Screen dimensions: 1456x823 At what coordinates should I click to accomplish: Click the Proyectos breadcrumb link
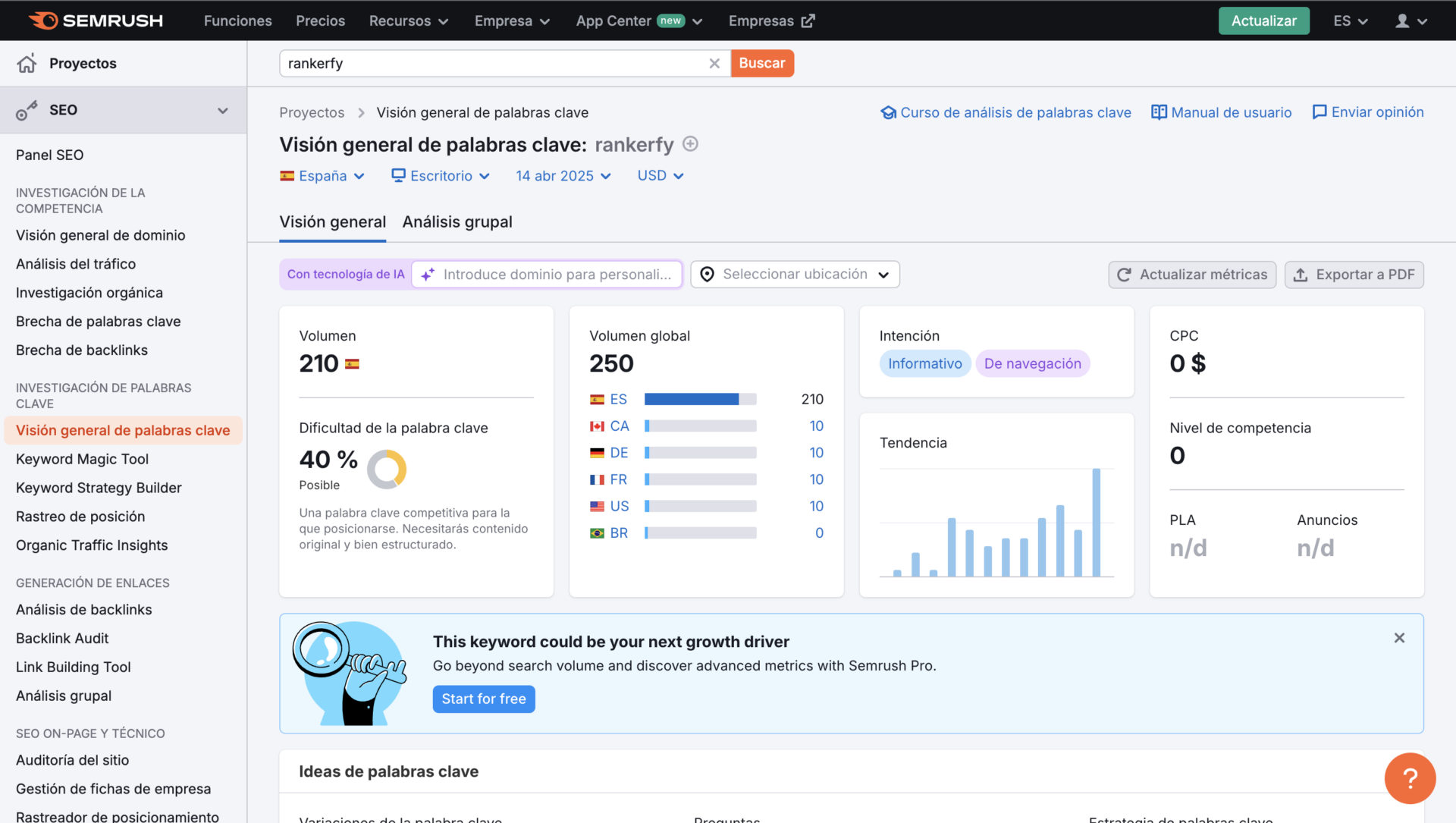(x=312, y=112)
